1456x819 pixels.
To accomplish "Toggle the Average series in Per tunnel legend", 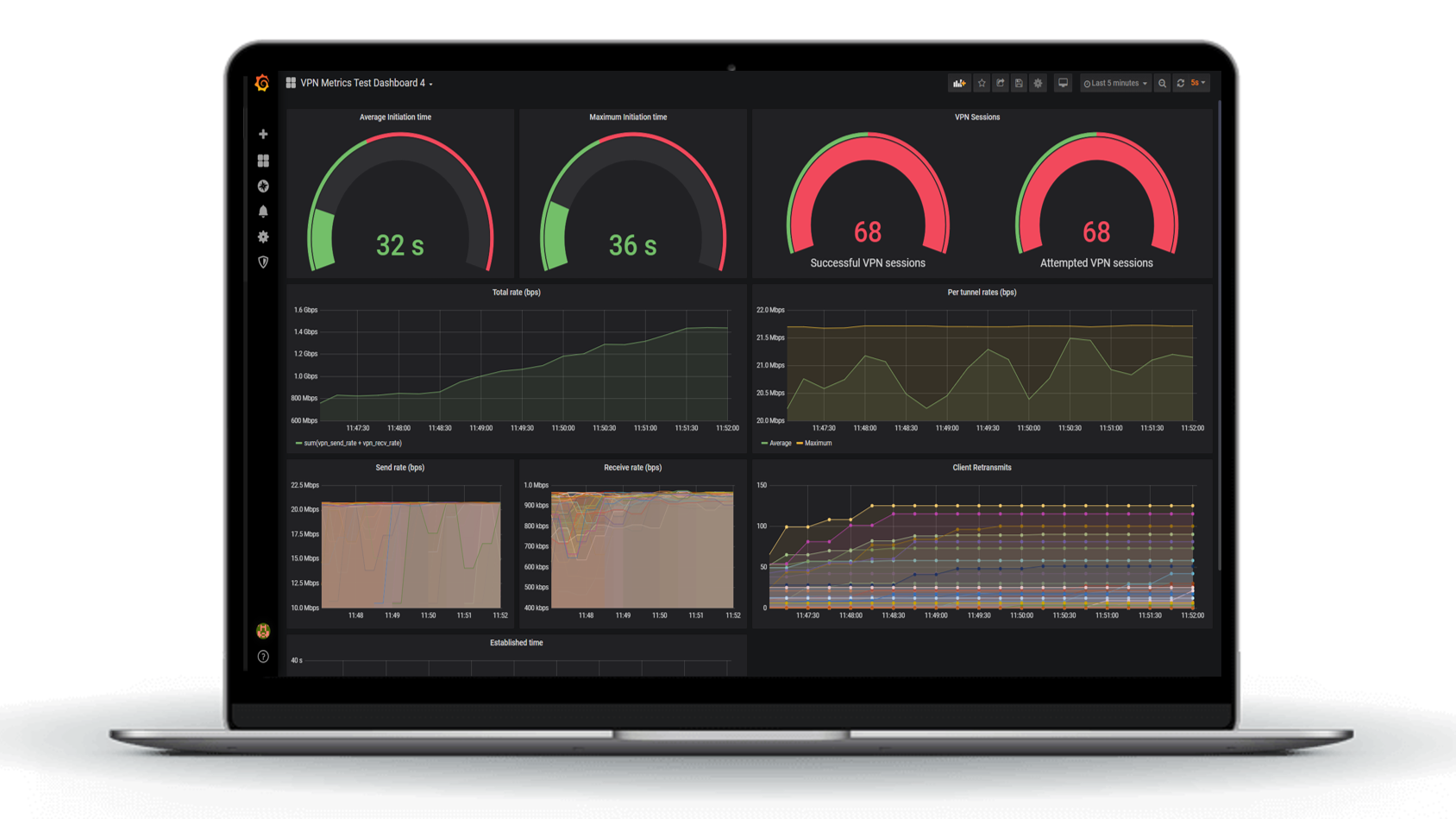I will tap(781, 443).
